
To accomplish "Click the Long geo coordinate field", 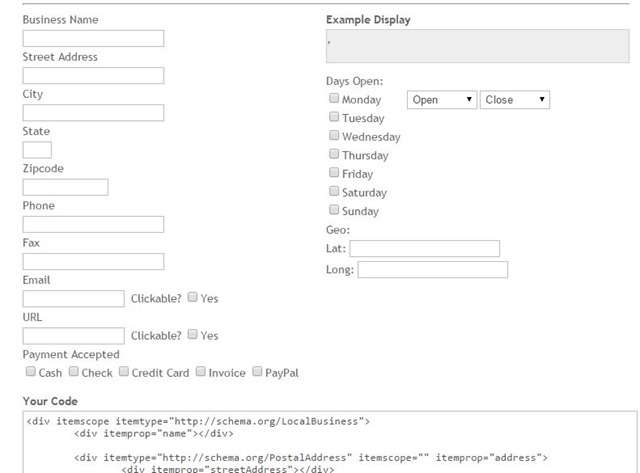I will point(433,270).
